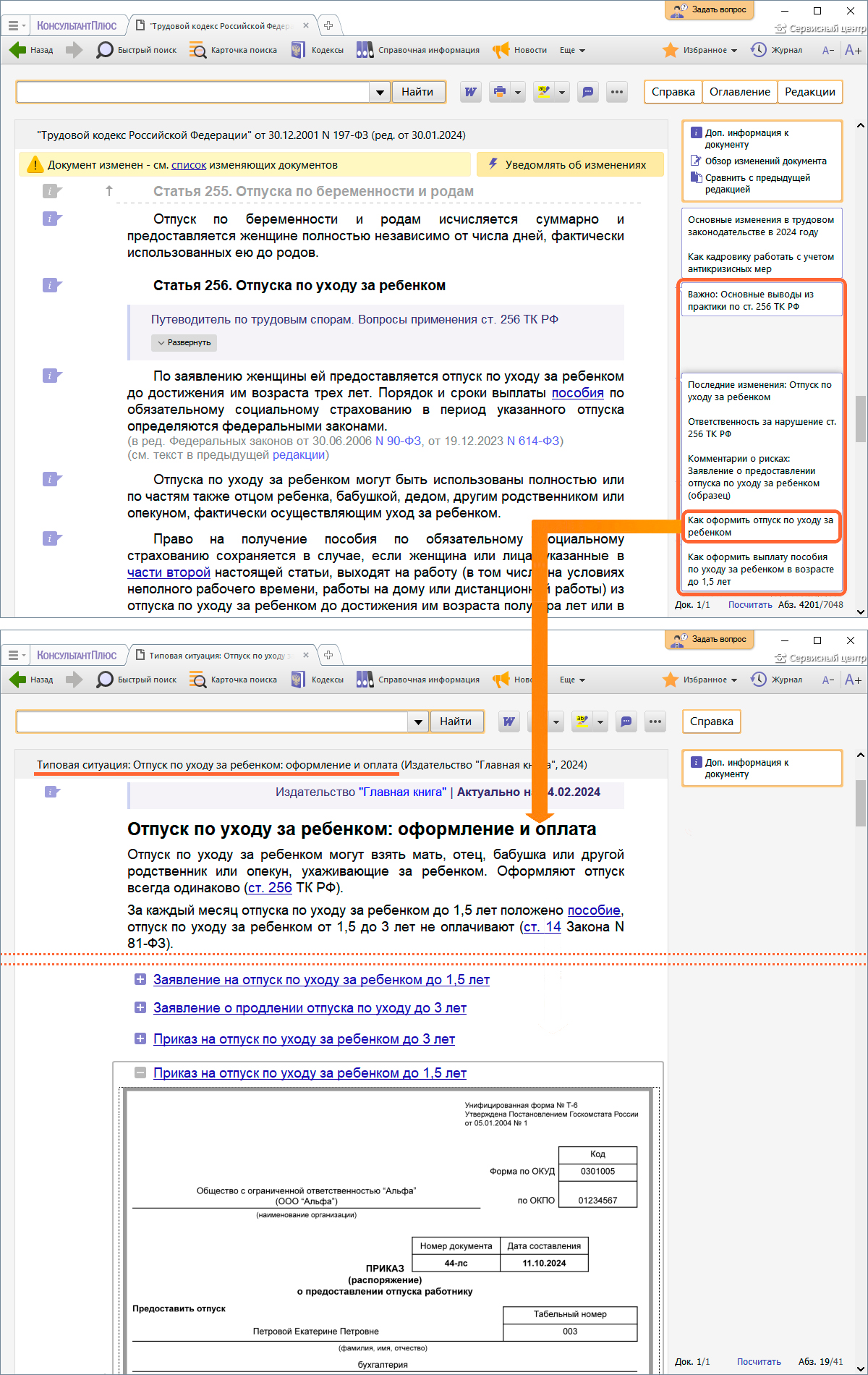868x1375 pixels.
Task: Open new tab plus in top window
Action: [x=328, y=25]
